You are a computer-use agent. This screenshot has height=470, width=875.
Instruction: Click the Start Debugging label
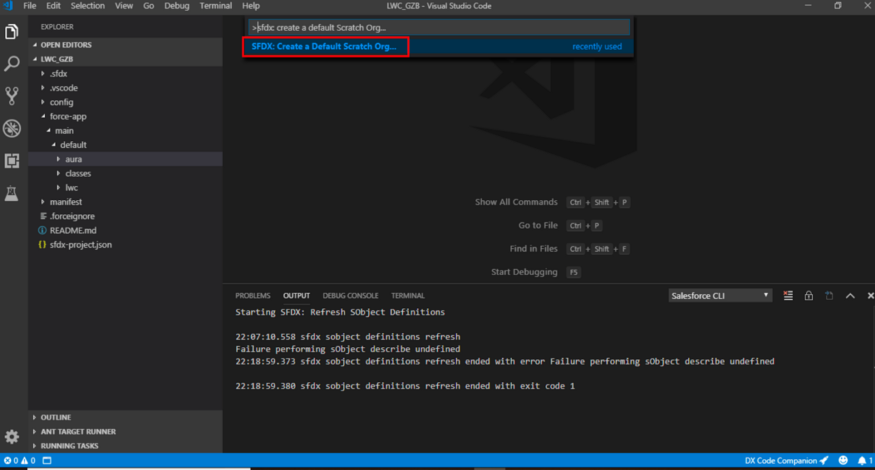point(524,272)
